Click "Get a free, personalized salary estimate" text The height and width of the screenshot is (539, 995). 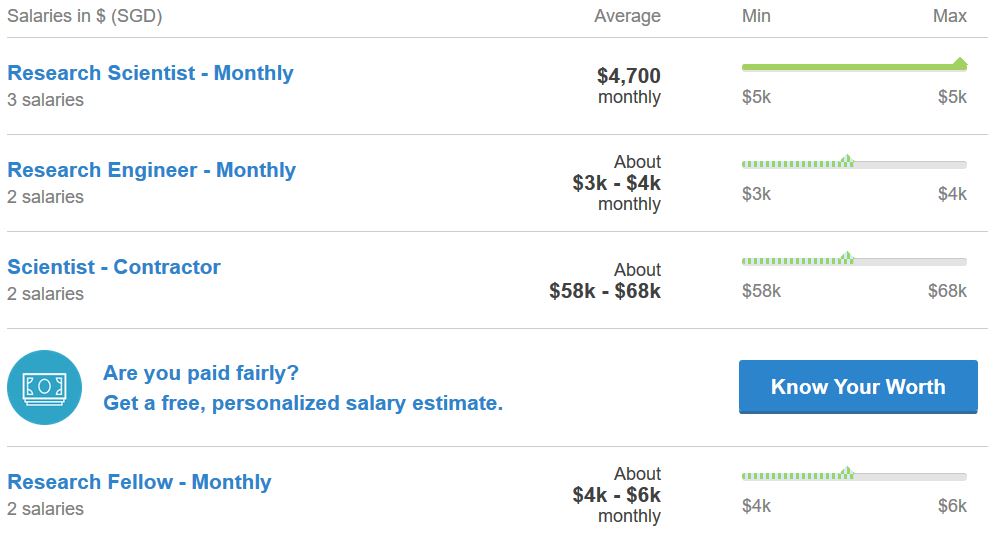303,403
